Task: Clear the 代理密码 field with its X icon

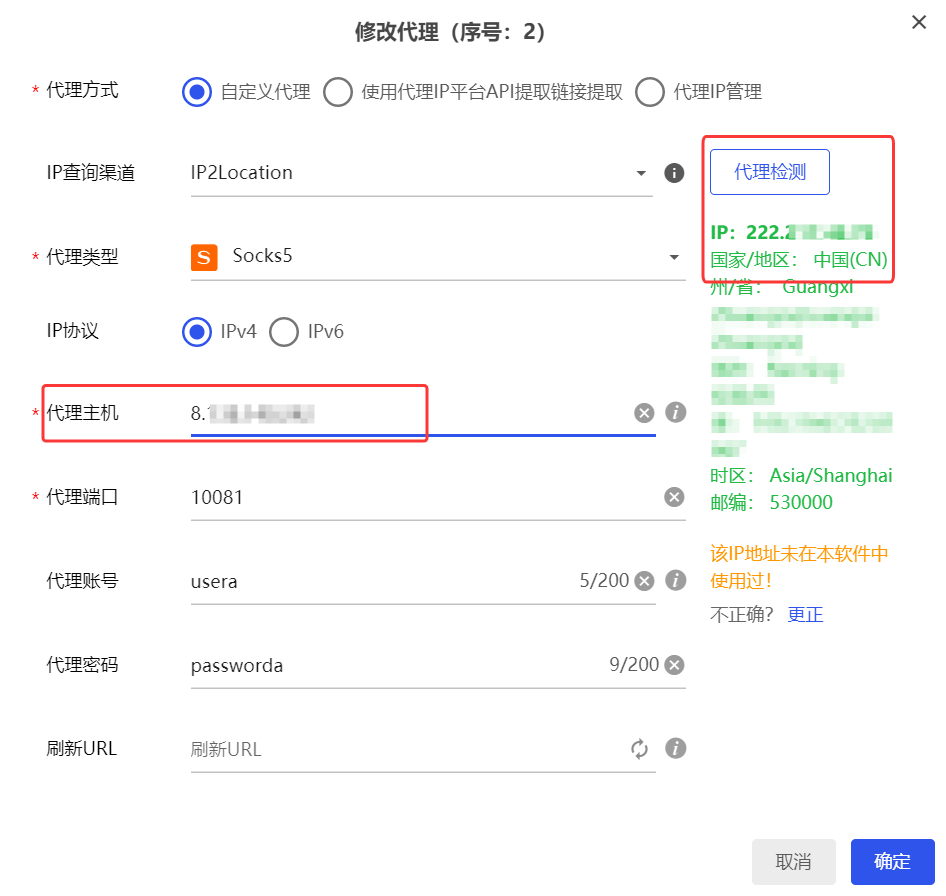Action: (675, 665)
